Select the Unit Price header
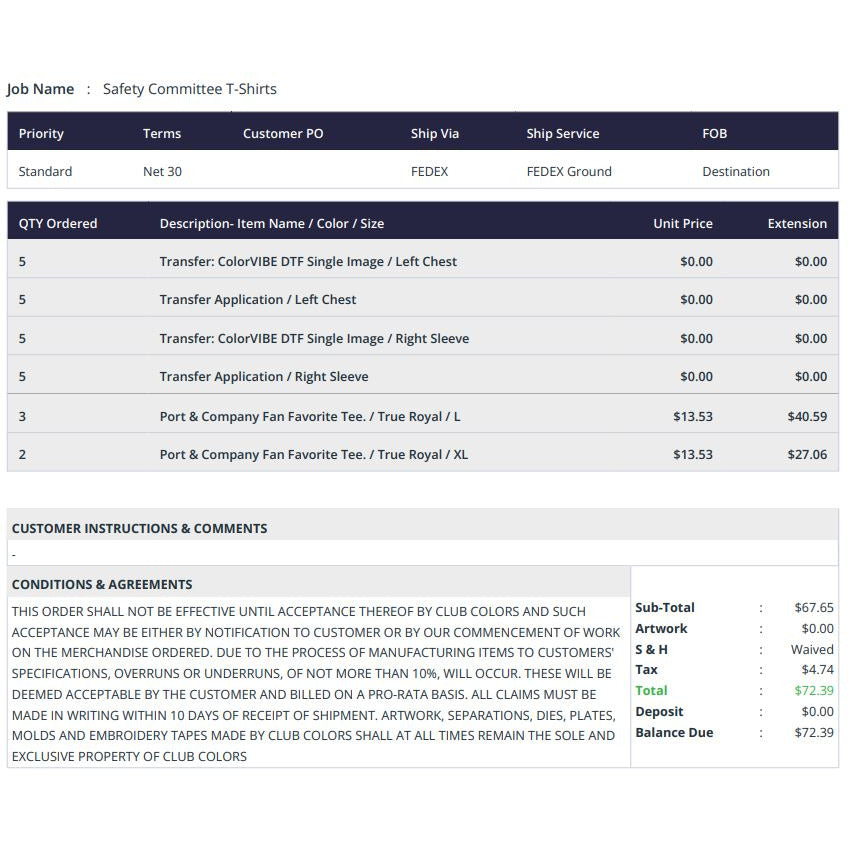Image resolution: width=849 pixels, height=849 pixels. 683,223
